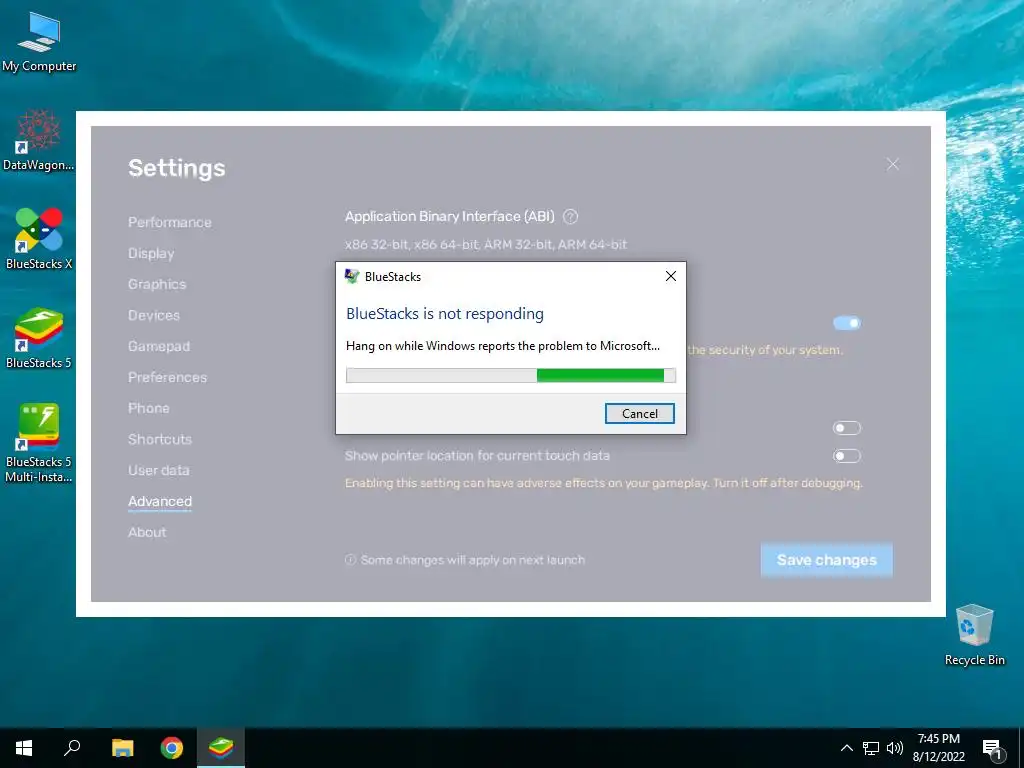Open Google Chrome from taskbar
The height and width of the screenshot is (768, 1024).
172,748
